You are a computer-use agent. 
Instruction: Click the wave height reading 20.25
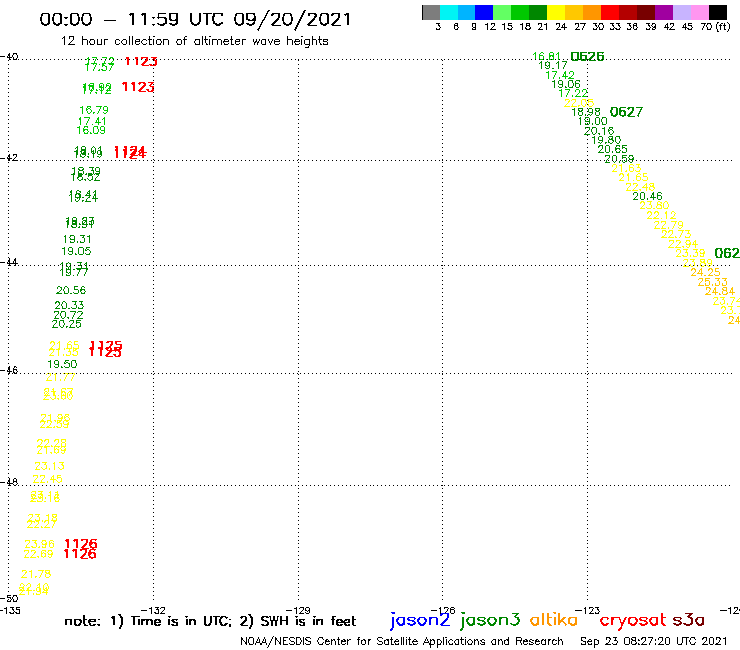pyautogui.click(x=67, y=324)
